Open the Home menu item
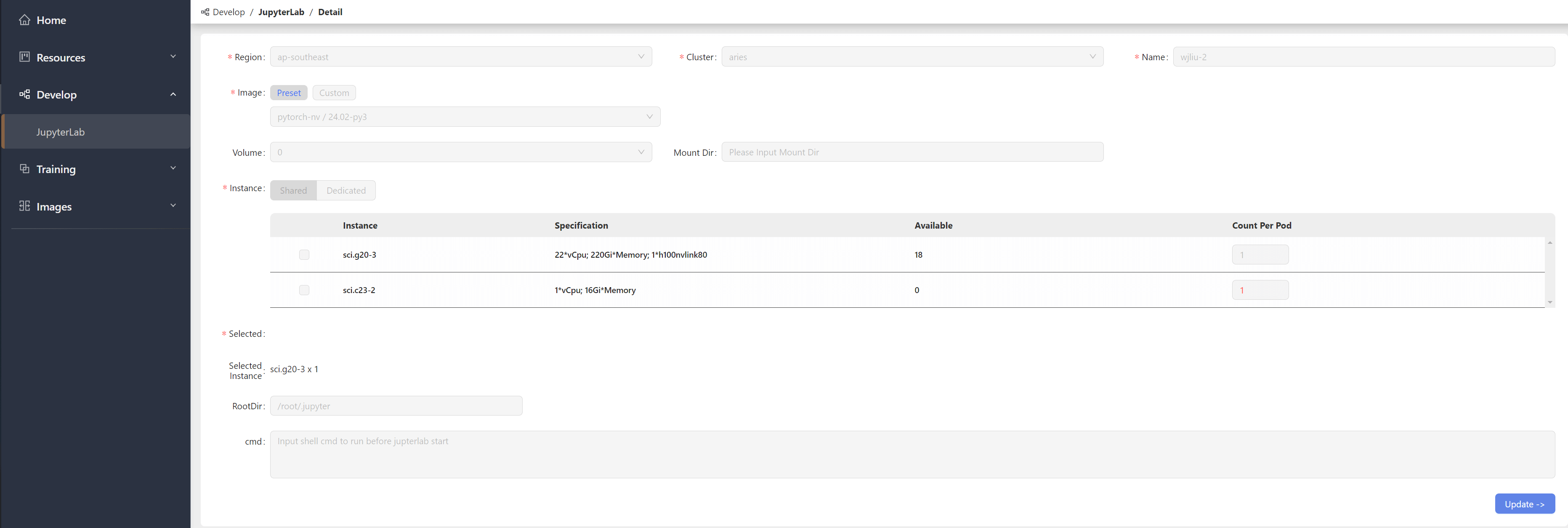1568x528 pixels. (96, 20)
